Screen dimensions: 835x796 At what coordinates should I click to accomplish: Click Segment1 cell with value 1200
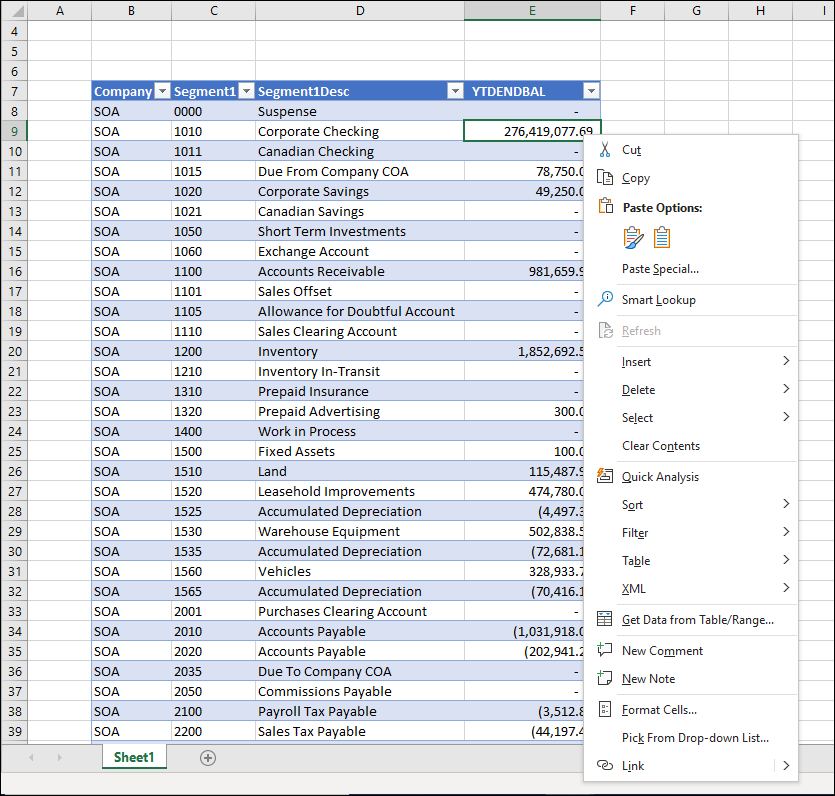[214, 351]
